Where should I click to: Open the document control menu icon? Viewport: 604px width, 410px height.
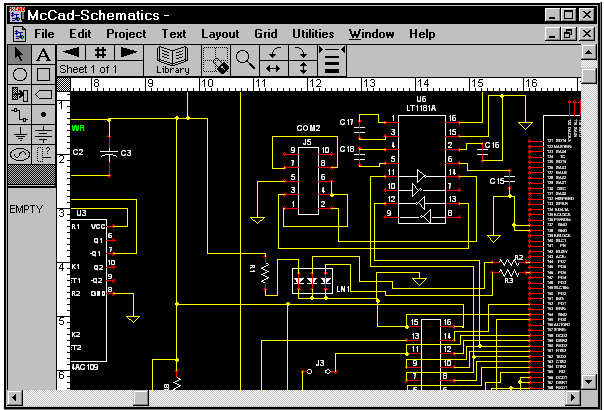coord(18,34)
